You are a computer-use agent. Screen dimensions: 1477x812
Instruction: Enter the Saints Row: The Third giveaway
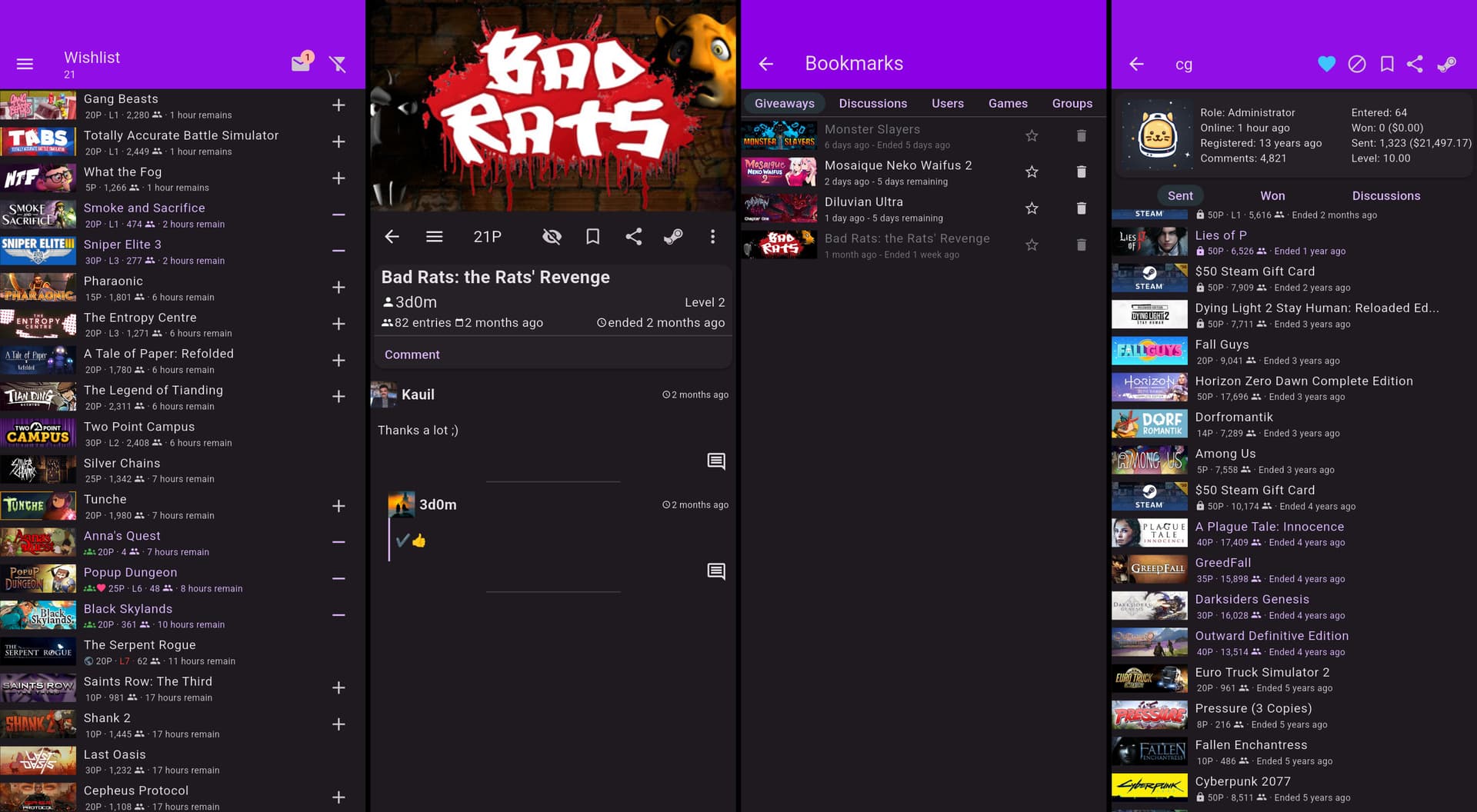tap(338, 688)
